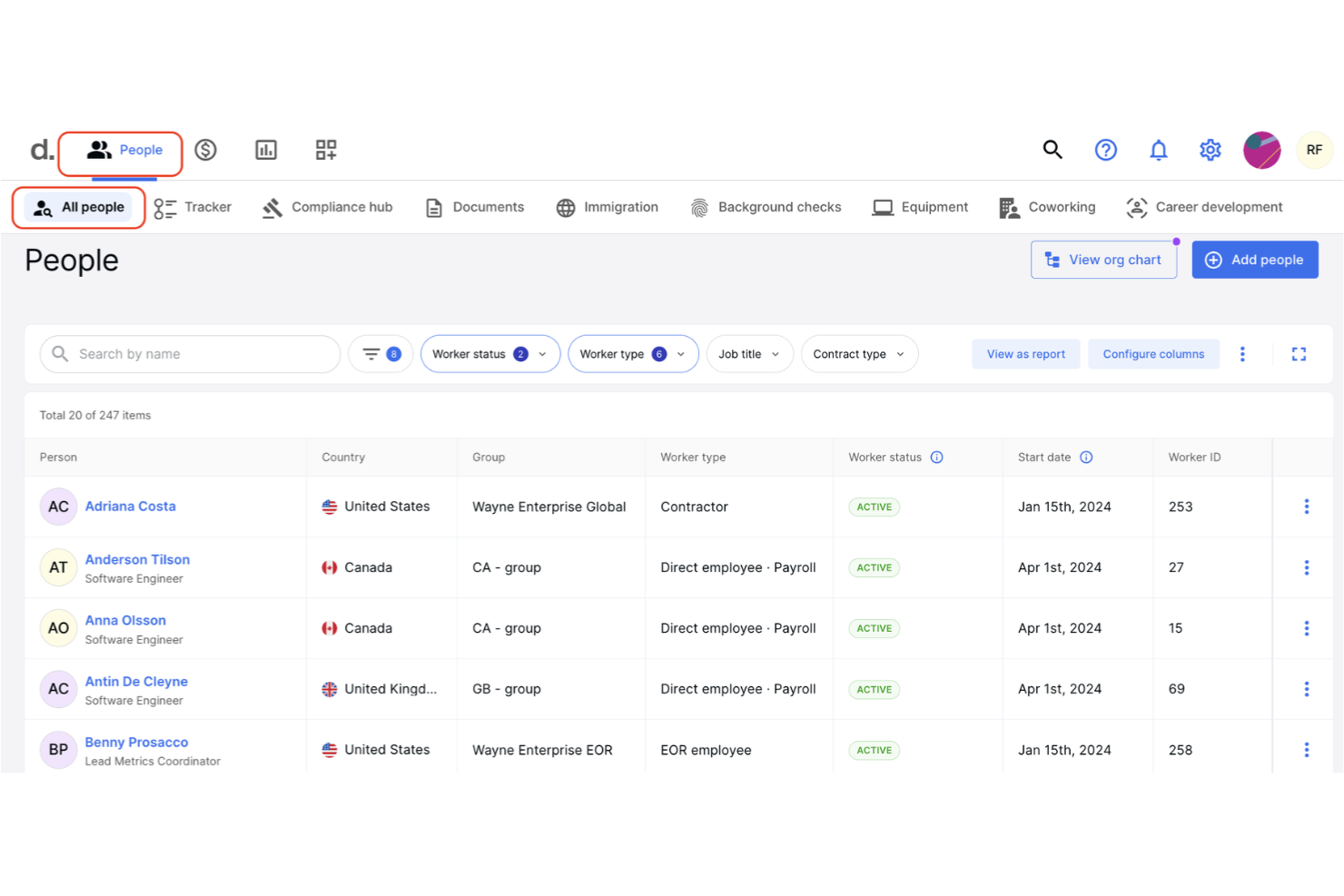Image resolution: width=1344 pixels, height=896 pixels.
Task: Click the Deel logo
Action: 41,150
